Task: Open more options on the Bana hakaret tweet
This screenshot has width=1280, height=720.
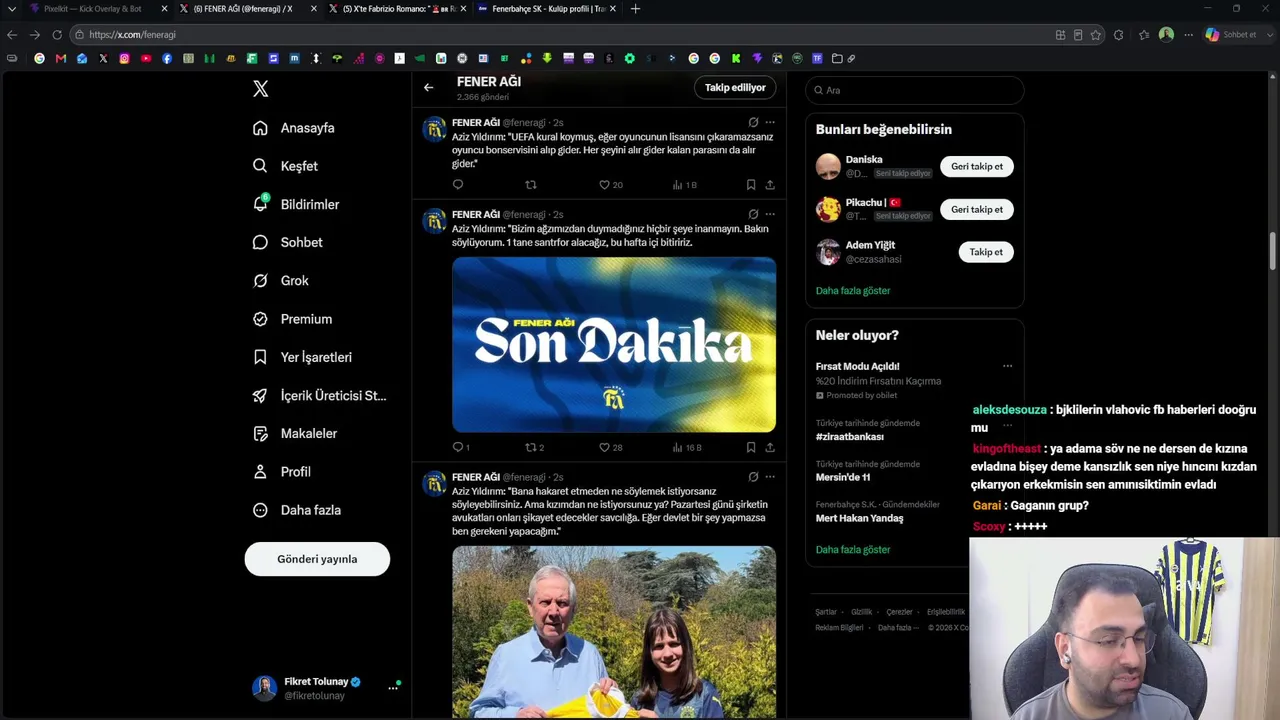Action: [x=770, y=477]
